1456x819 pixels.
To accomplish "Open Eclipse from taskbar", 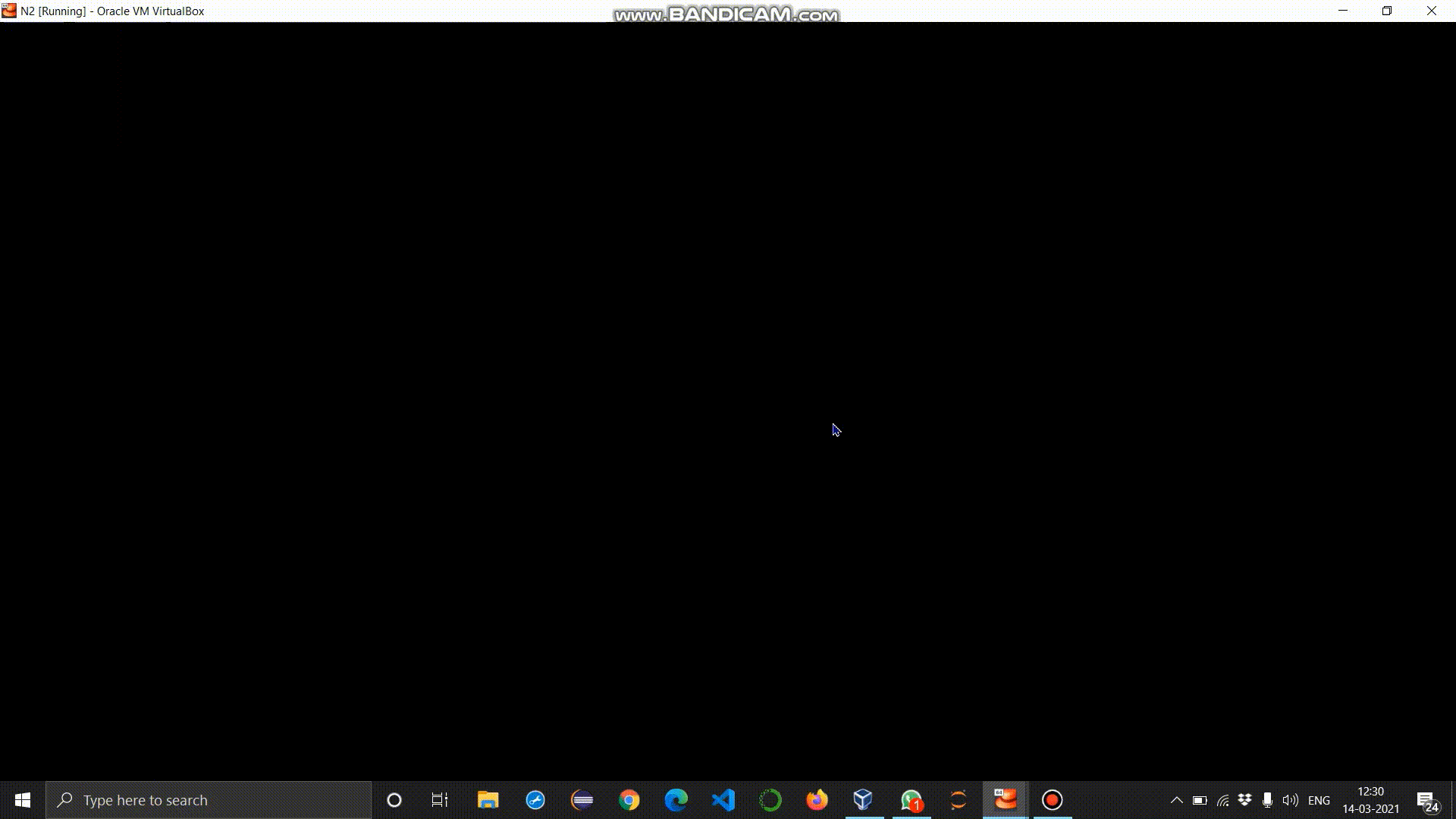I will [x=582, y=800].
